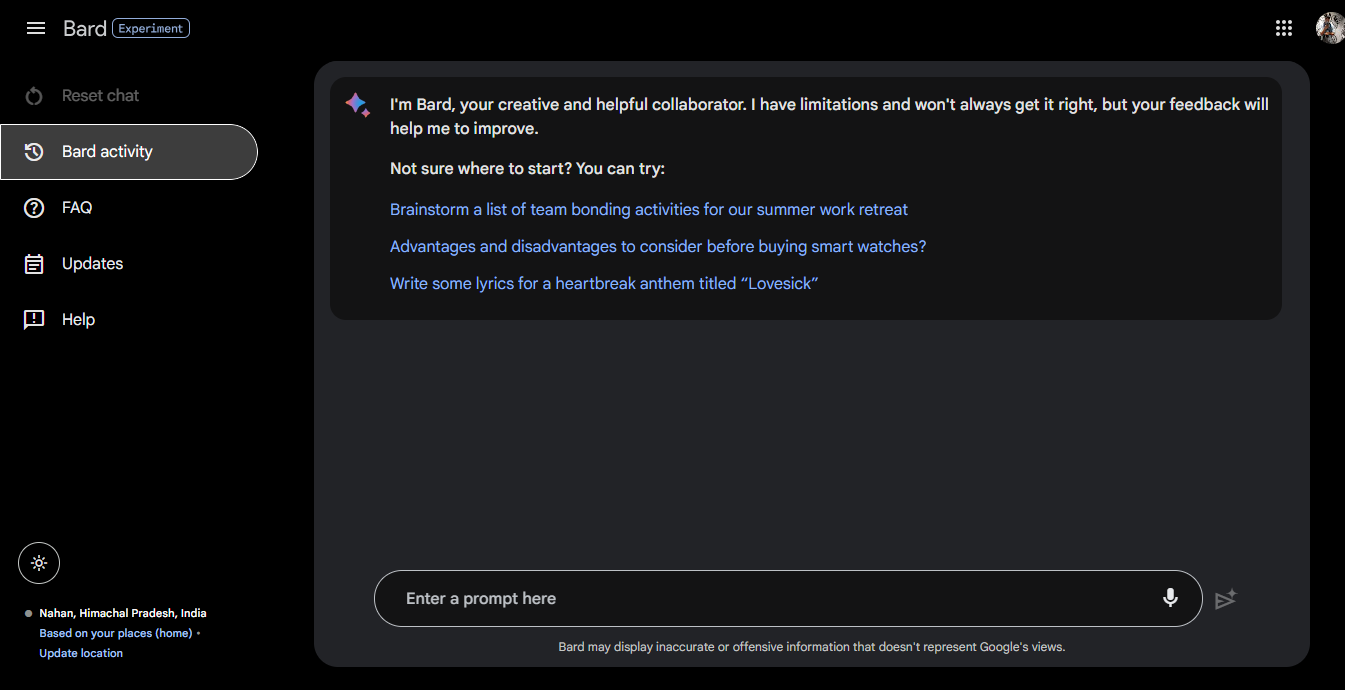Viewport: 1345px width, 690px height.
Task: Open the Google account profile avatar
Action: [x=1329, y=28]
